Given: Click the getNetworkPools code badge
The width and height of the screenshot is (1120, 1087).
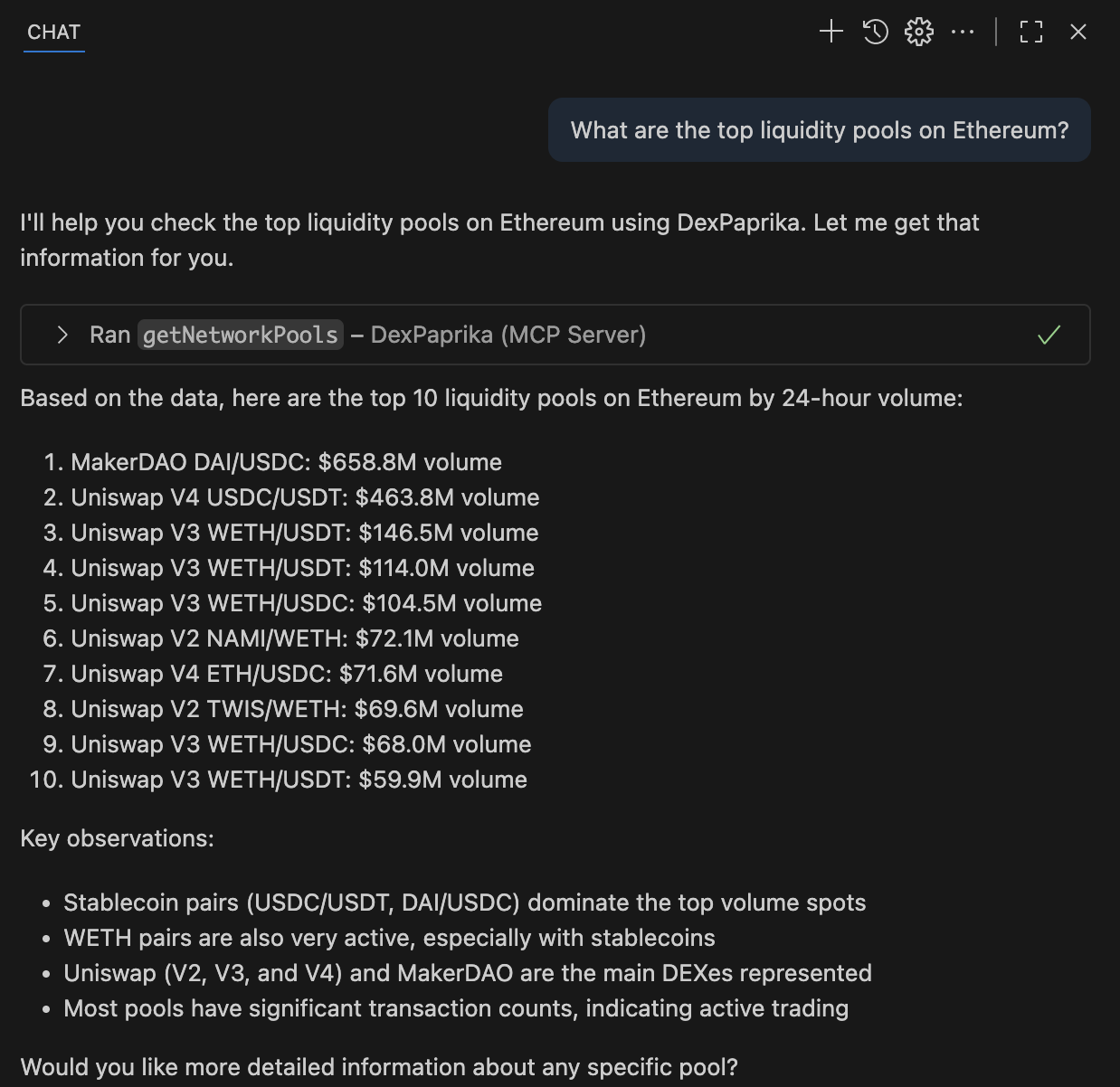Looking at the screenshot, I should point(241,335).
